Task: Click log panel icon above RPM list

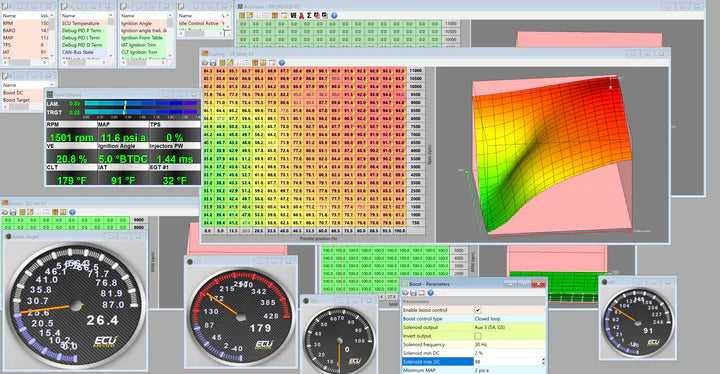Action: [x=5, y=6]
